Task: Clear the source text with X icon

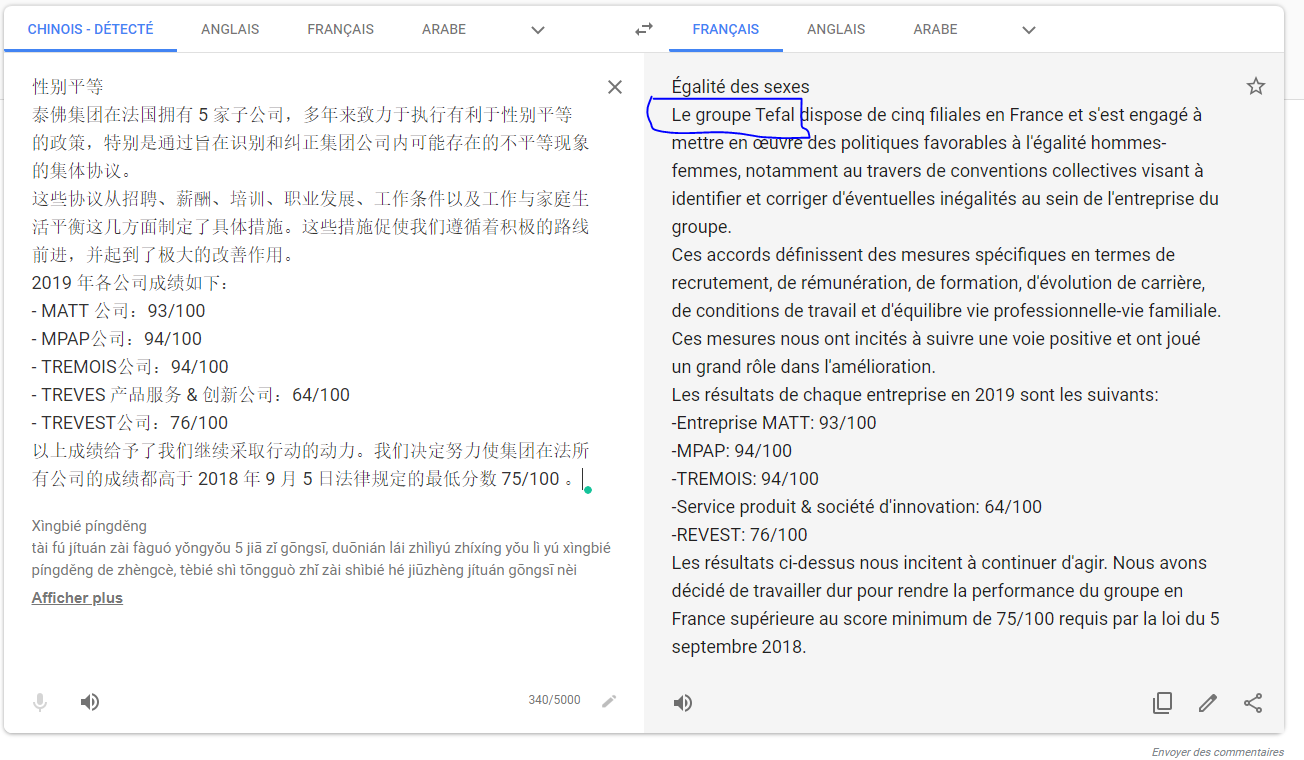Action: click(x=615, y=87)
